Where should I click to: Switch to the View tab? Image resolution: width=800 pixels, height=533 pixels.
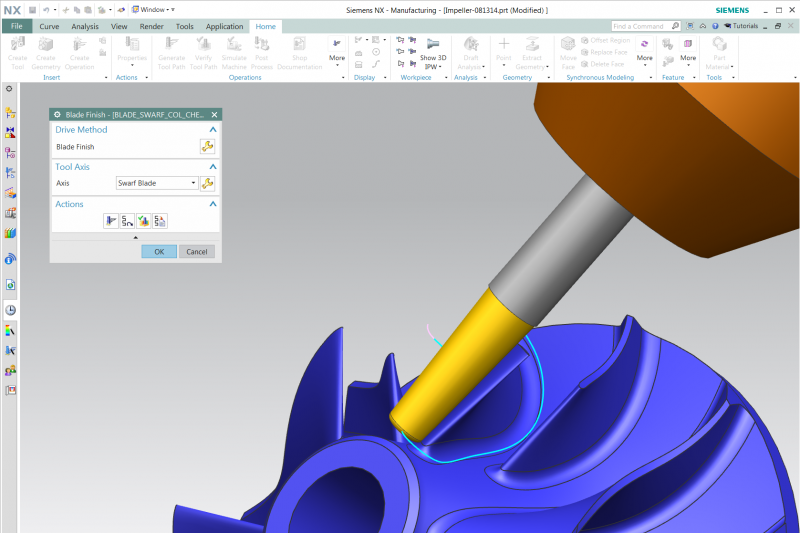point(119,27)
